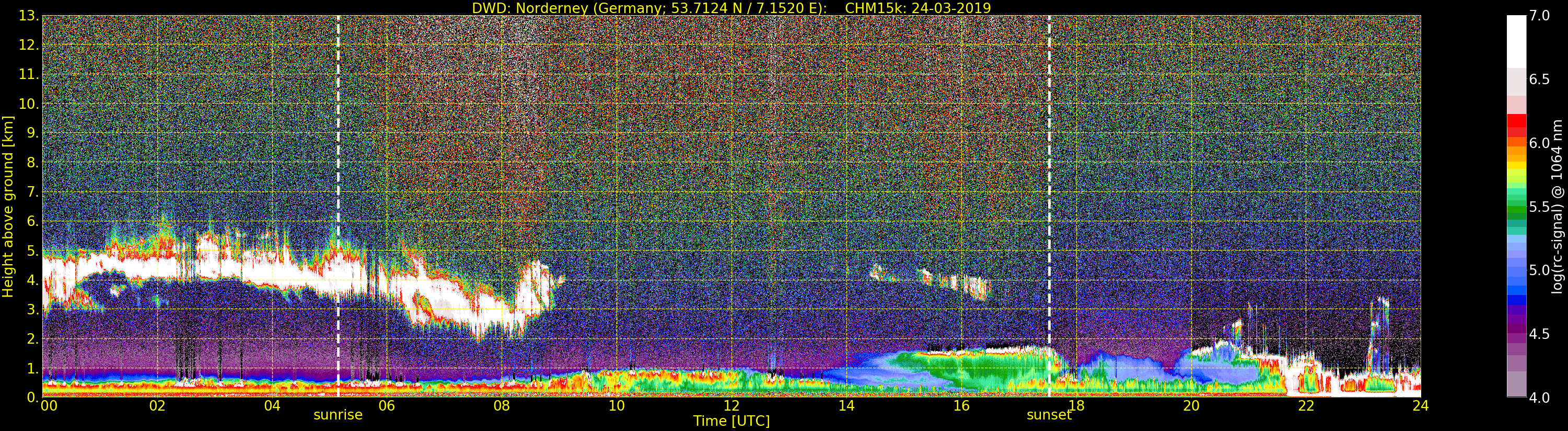Click the plot title 'DWD: Norderney (Germany; 53.7124 N / 7.1520 E)'
Screen dimensions: 1568x431
click(x=649, y=8)
